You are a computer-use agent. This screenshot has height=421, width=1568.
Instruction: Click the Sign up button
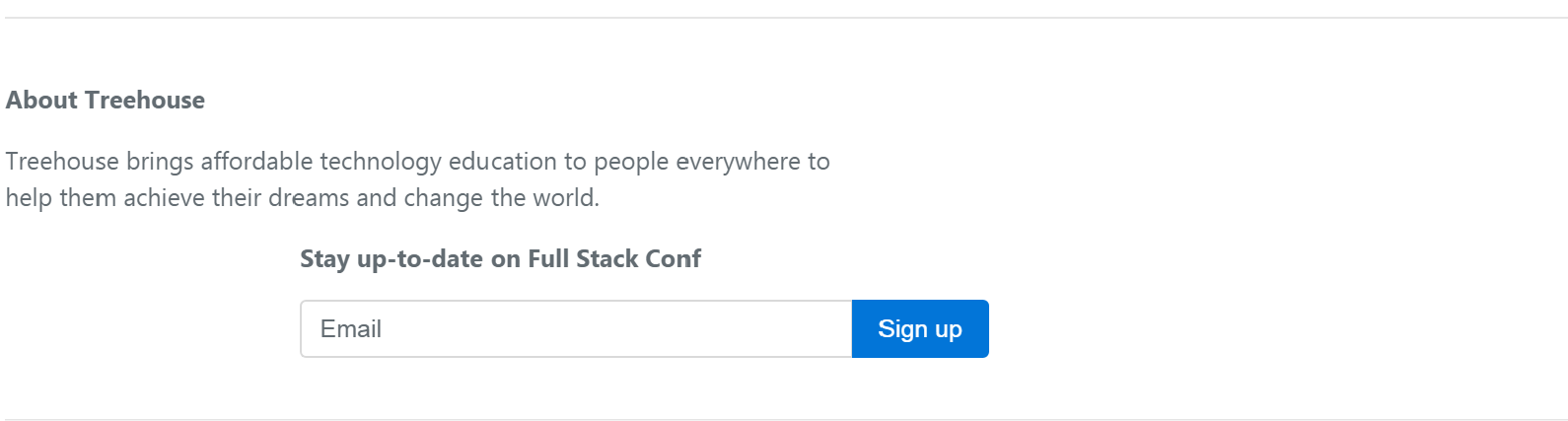click(x=919, y=329)
